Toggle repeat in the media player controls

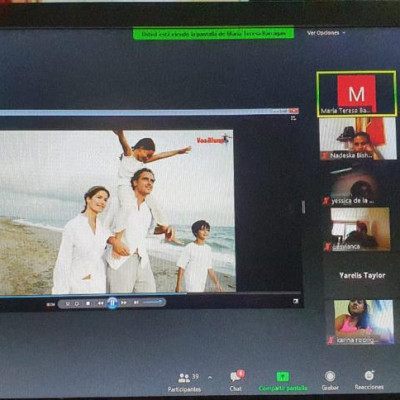pos(77,304)
